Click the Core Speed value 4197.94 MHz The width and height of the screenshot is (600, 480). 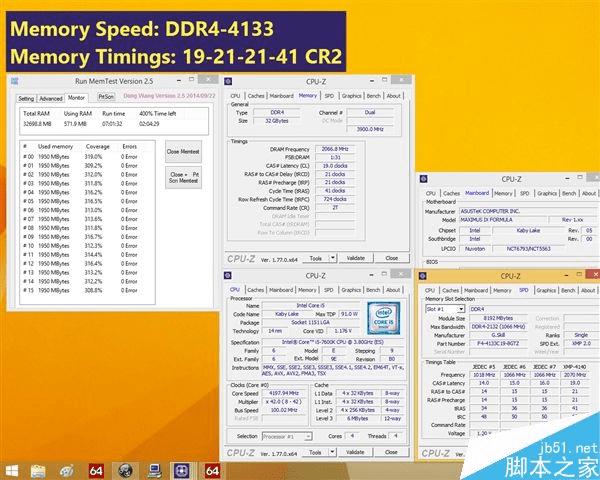tap(283, 393)
